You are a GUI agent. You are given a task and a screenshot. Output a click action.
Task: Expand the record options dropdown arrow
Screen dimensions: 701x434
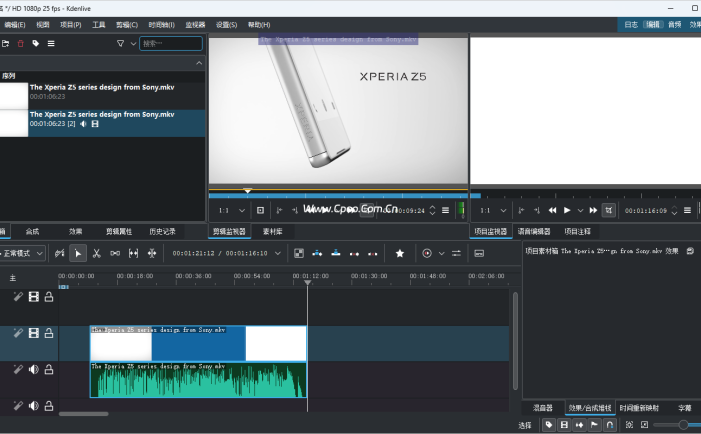click(x=441, y=253)
